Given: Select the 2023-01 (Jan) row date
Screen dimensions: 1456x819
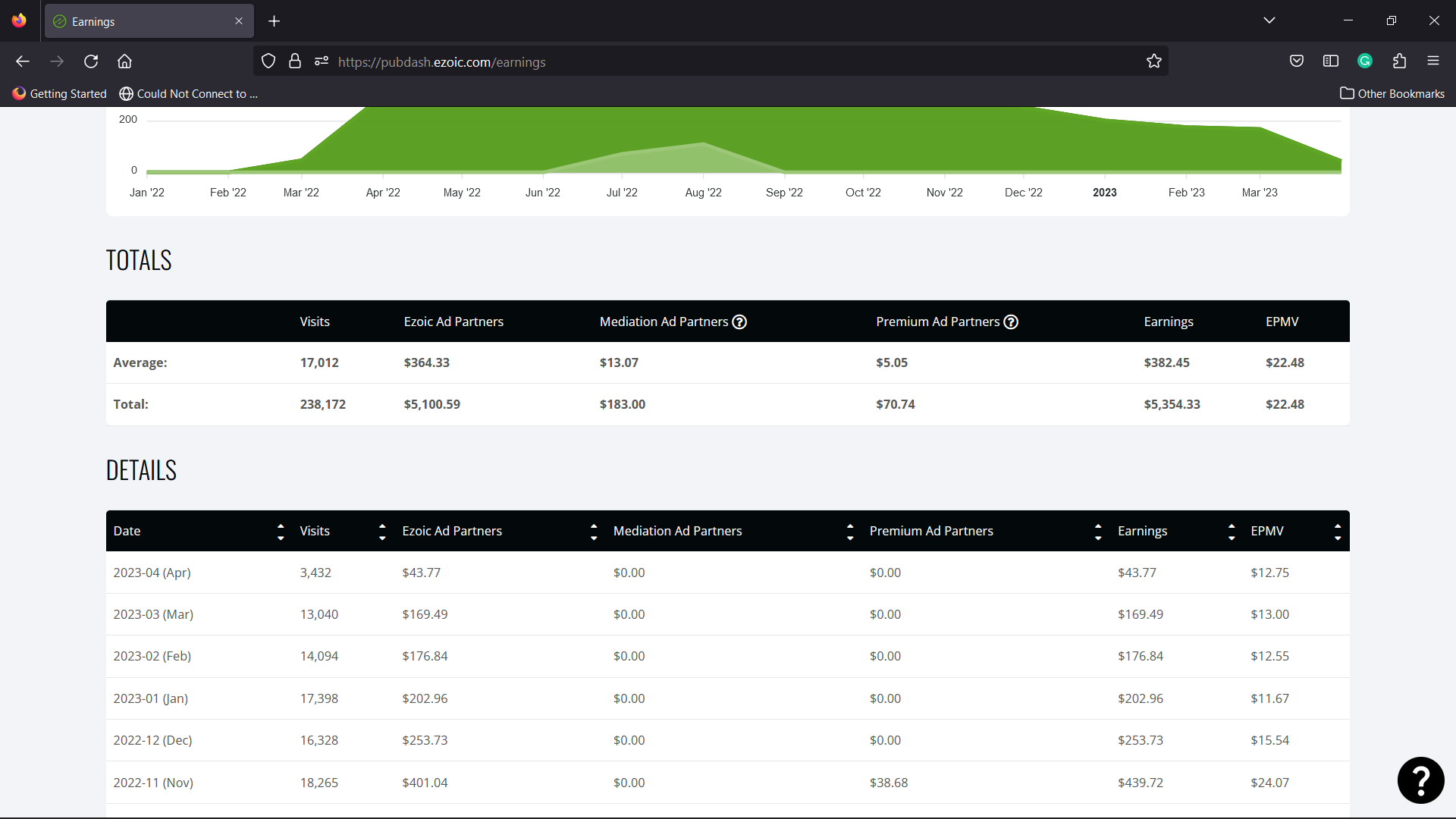Looking at the screenshot, I should (x=150, y=699).
